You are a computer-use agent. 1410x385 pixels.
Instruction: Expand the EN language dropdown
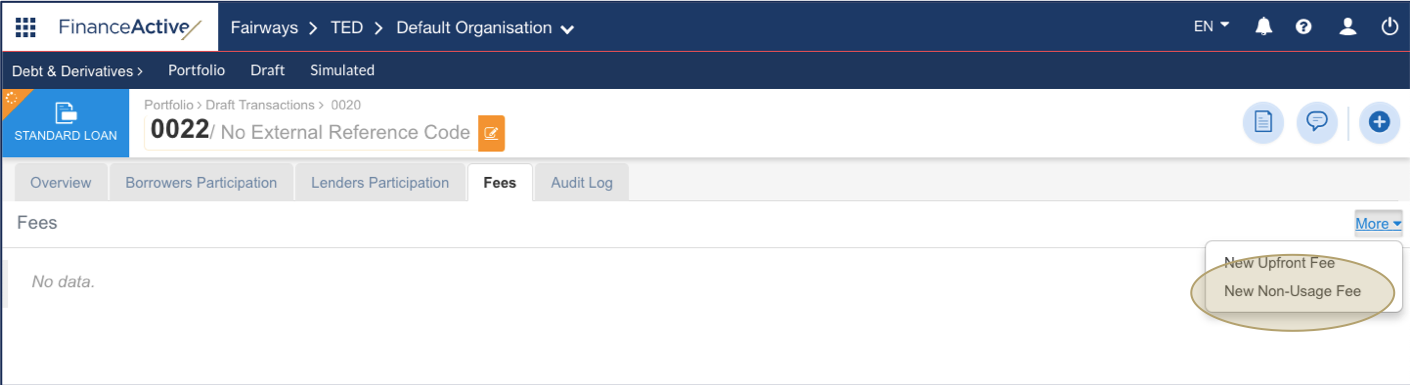[x=1211, y=27]
